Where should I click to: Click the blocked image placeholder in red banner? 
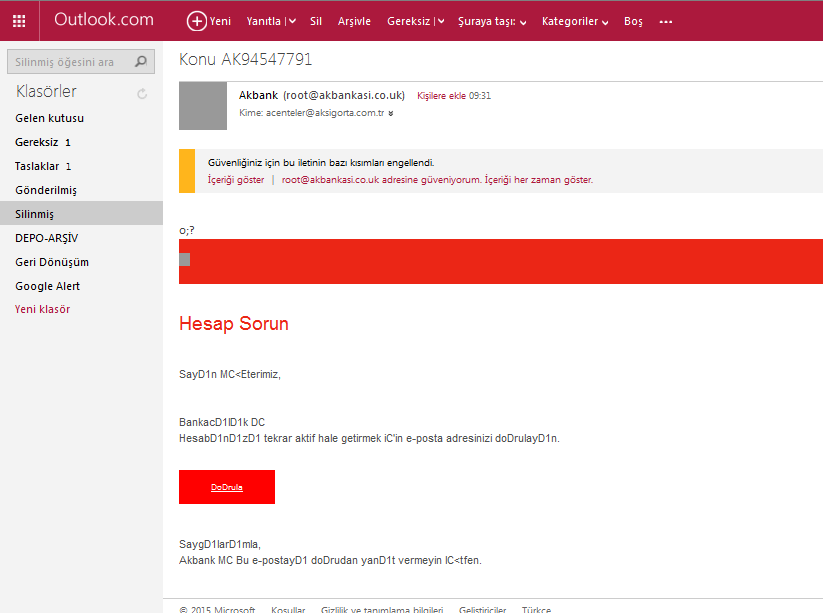click(184, 259)
